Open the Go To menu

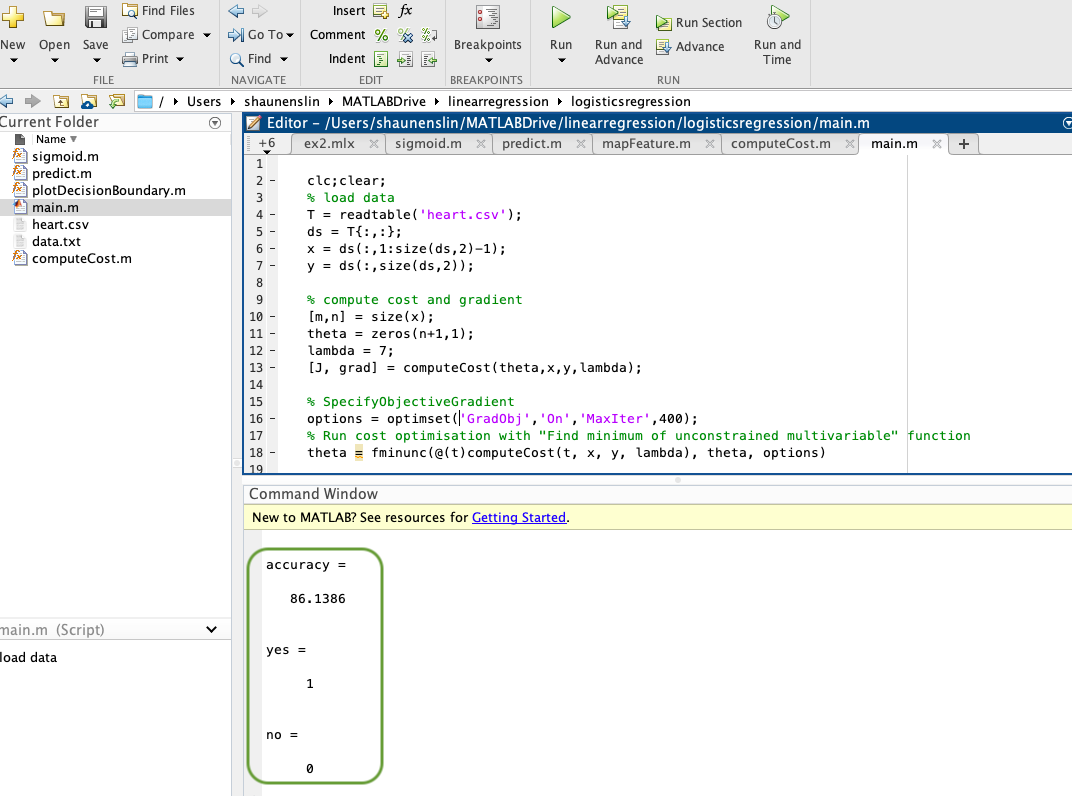[x=260, y=34]
